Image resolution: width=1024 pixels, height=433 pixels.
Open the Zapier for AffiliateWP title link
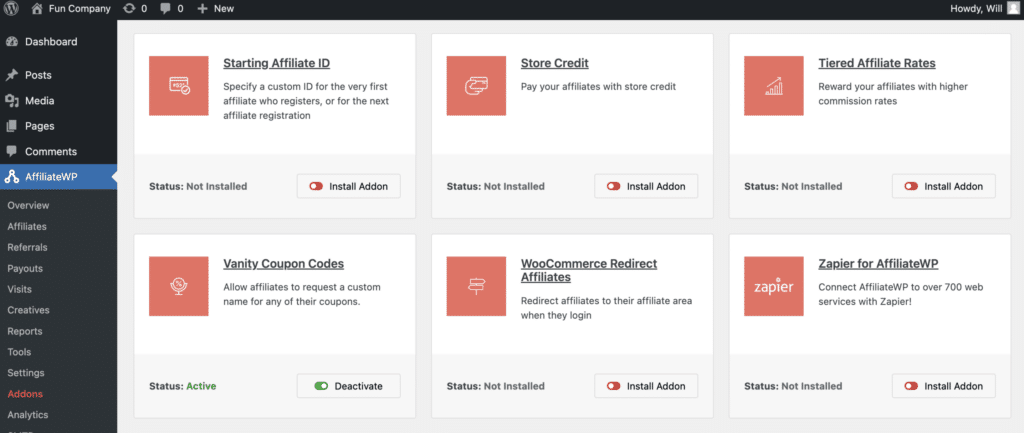pos(878,264)
